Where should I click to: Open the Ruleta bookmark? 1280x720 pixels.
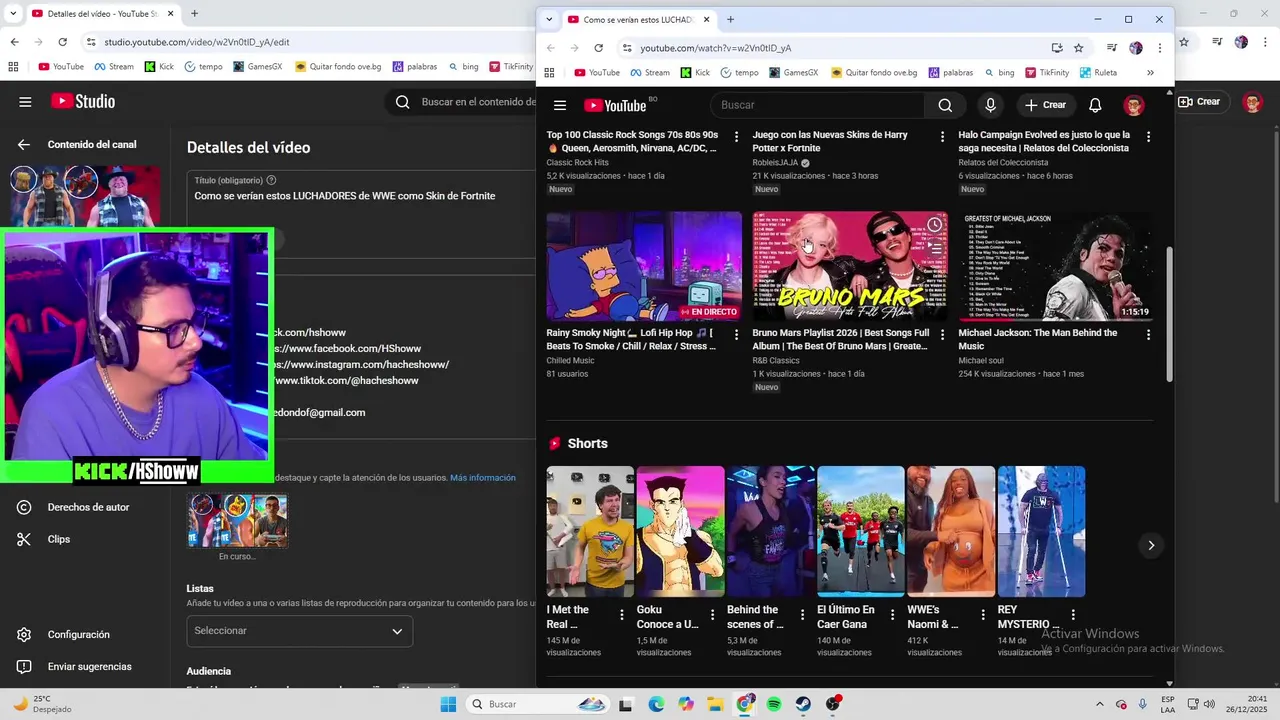click(1098, 73)
